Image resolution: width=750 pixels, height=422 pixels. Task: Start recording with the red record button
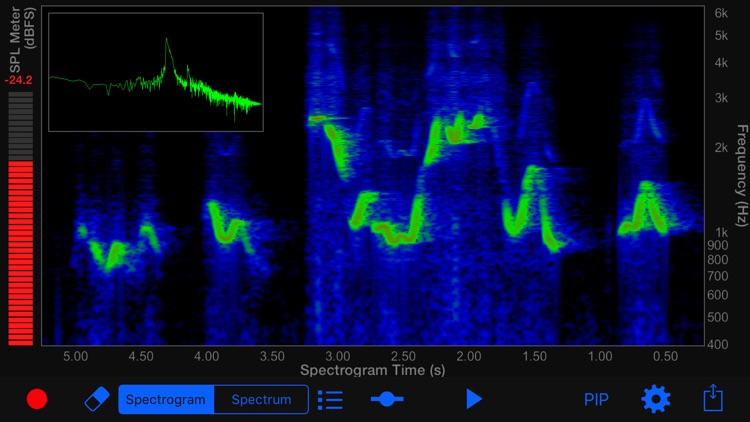[37, 399]
